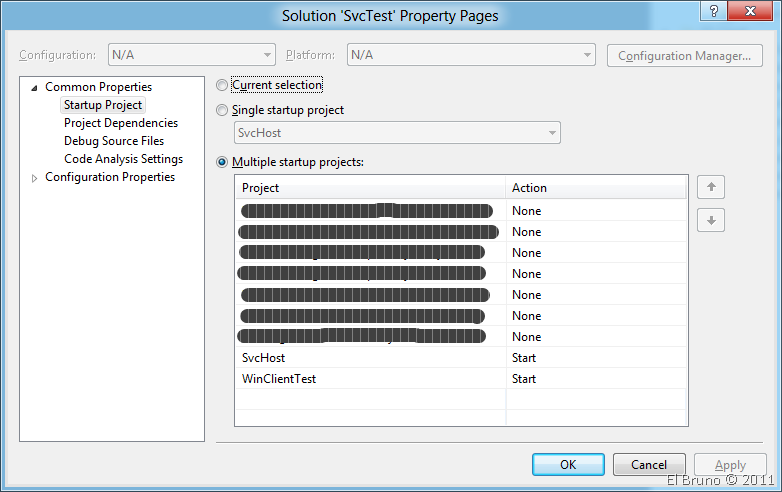The image size is (782, 492).
Task: Choose Single startup project radio option
Action: [223, 110]
